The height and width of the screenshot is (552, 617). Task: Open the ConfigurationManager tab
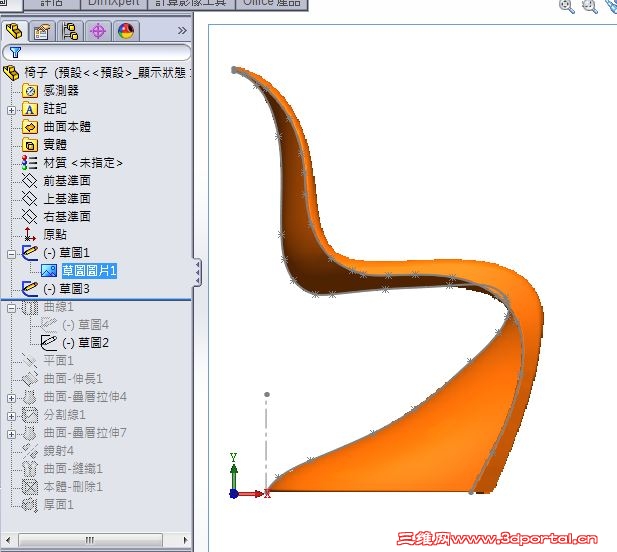(70, 31)
